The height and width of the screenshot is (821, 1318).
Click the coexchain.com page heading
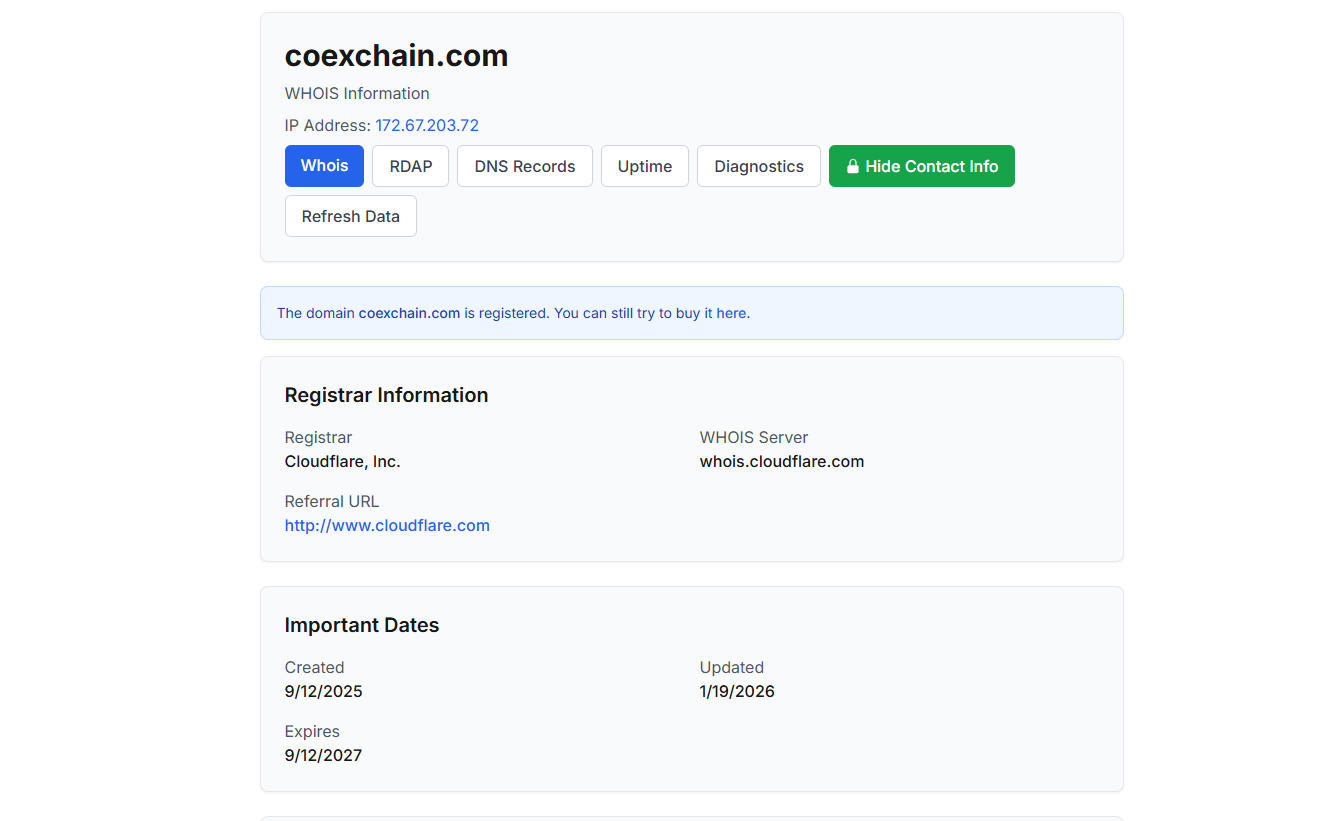396,56
